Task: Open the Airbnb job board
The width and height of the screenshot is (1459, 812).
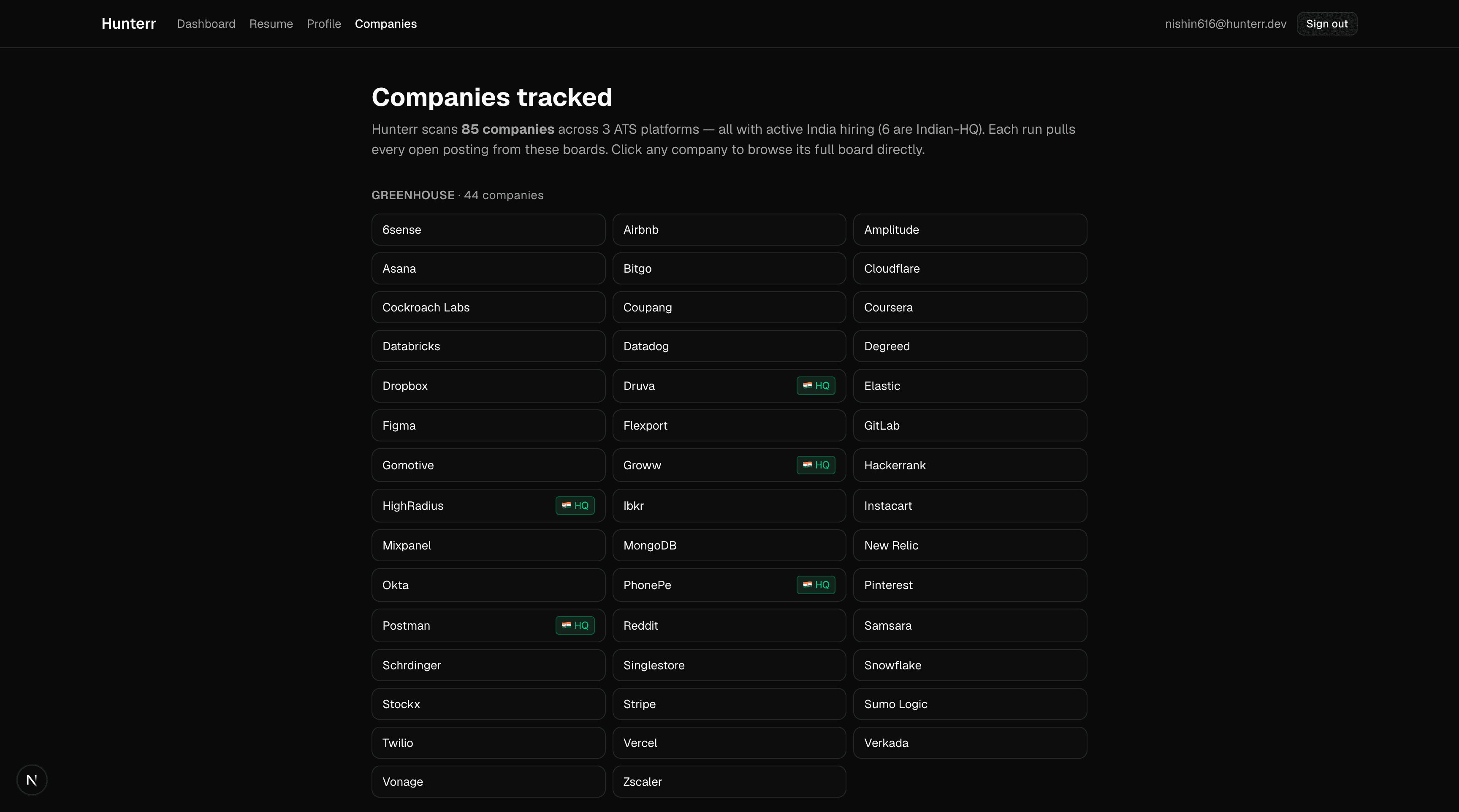Action: point(729,229)
